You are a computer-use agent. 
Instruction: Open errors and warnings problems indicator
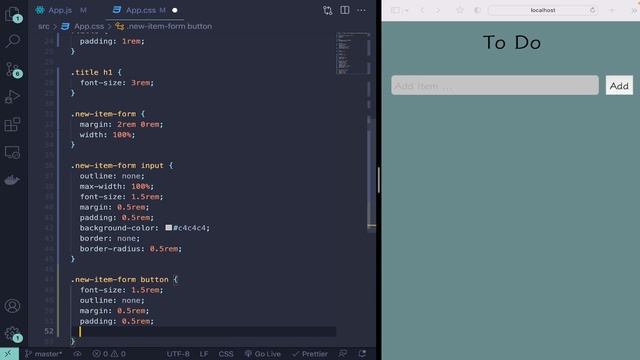tap(109, 354)
